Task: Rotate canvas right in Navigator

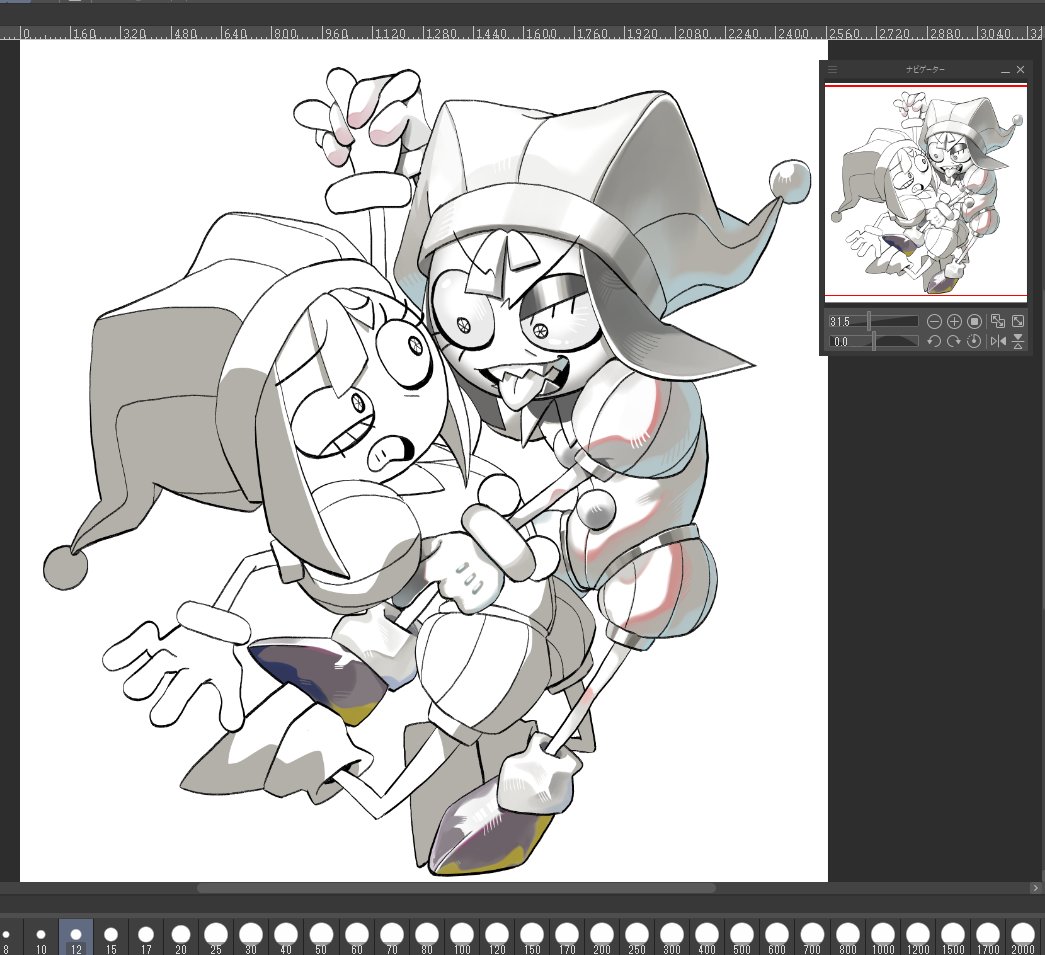Action: click(954, 341)
